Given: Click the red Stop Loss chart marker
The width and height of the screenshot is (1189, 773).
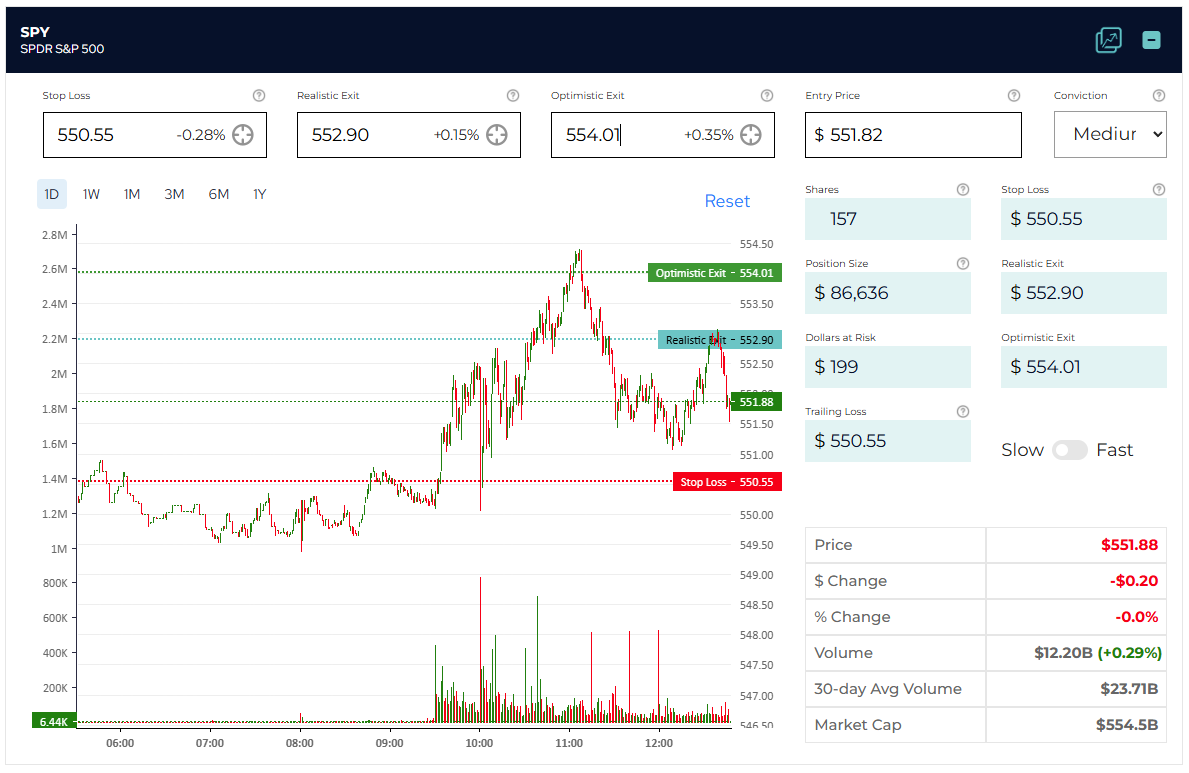Looking at the screenshot, I should pyautogui.click(x=727, y=482).
